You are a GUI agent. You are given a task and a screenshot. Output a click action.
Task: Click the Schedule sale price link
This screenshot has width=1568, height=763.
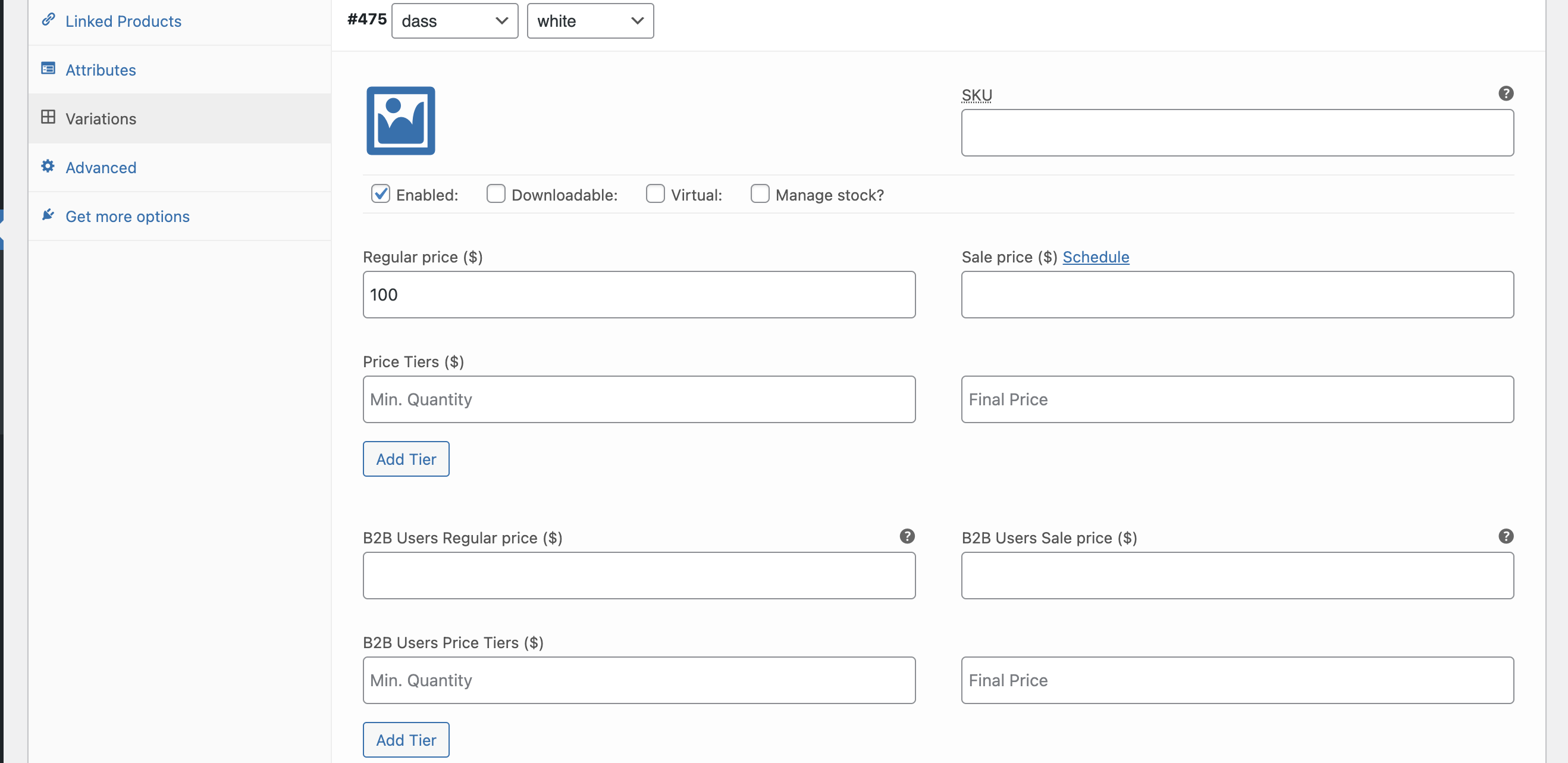1096,257
